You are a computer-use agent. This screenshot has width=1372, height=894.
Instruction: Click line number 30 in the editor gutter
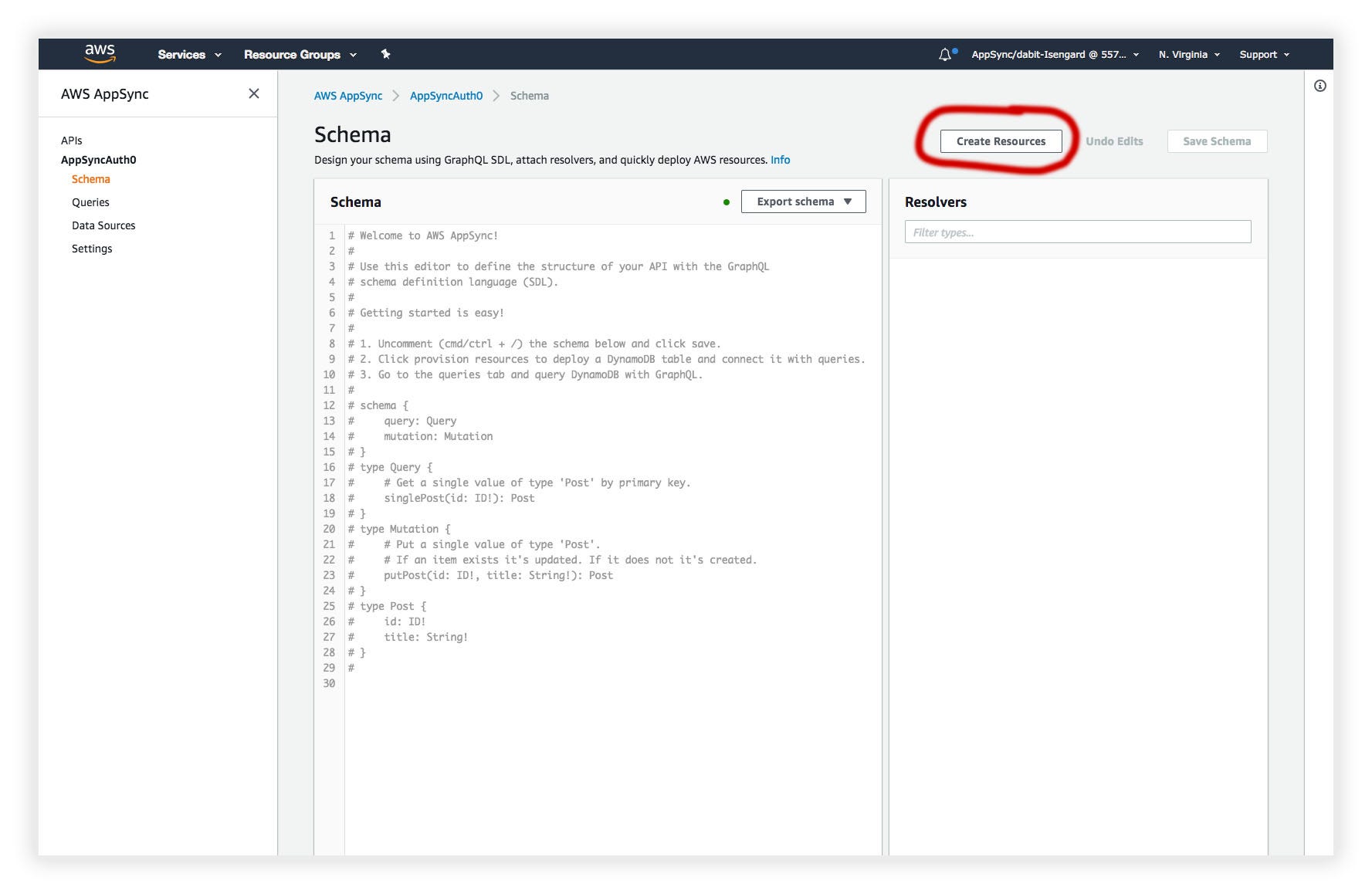pos(329,683)
